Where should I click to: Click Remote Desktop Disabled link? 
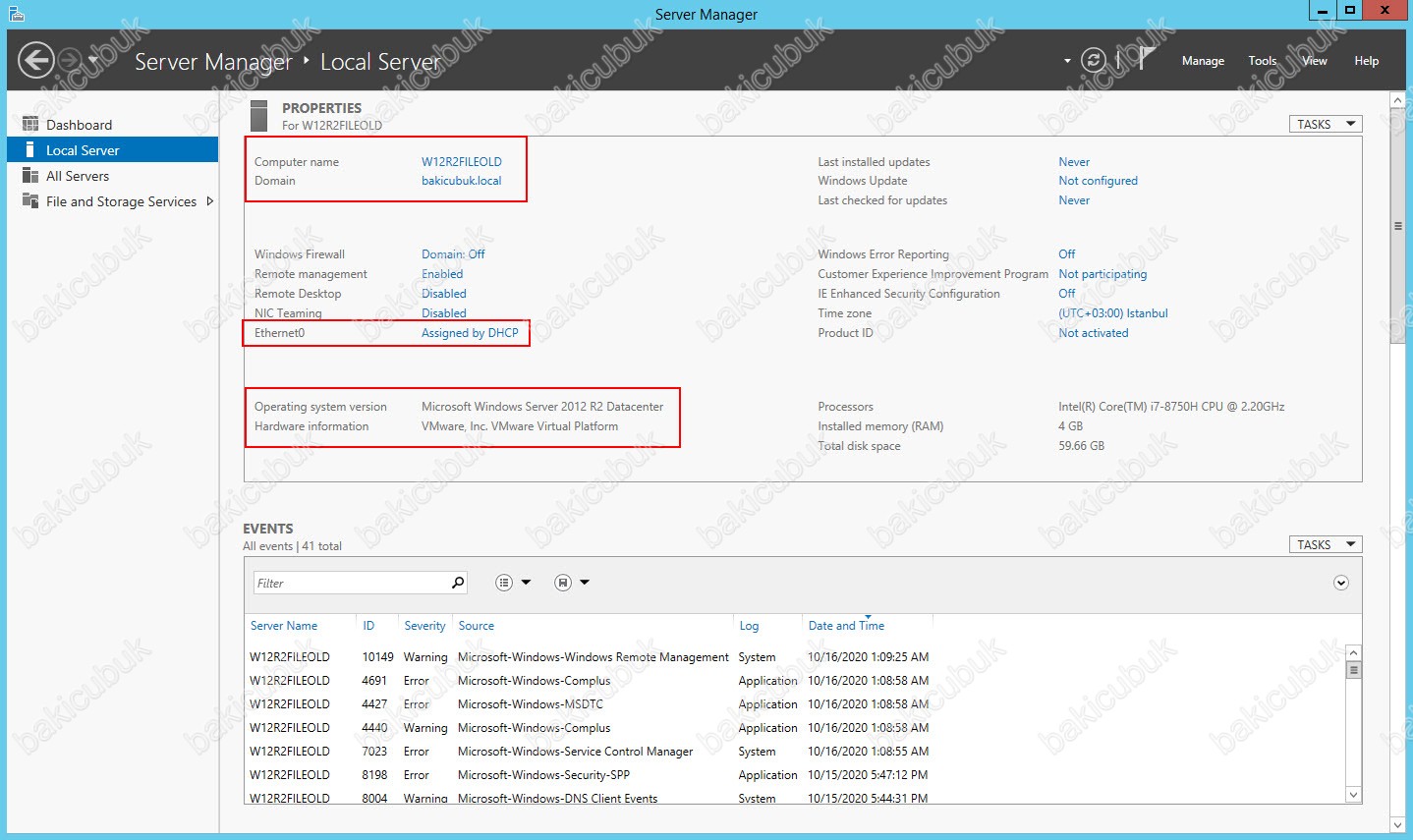pyautogui.click(x=444, y=294)
